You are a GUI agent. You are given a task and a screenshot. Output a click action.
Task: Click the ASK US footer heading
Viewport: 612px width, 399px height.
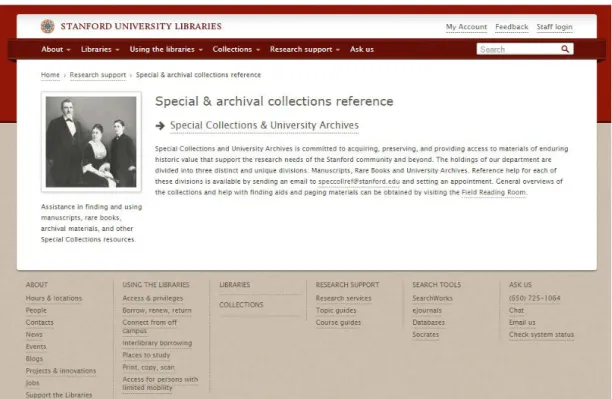click(520, 285)
